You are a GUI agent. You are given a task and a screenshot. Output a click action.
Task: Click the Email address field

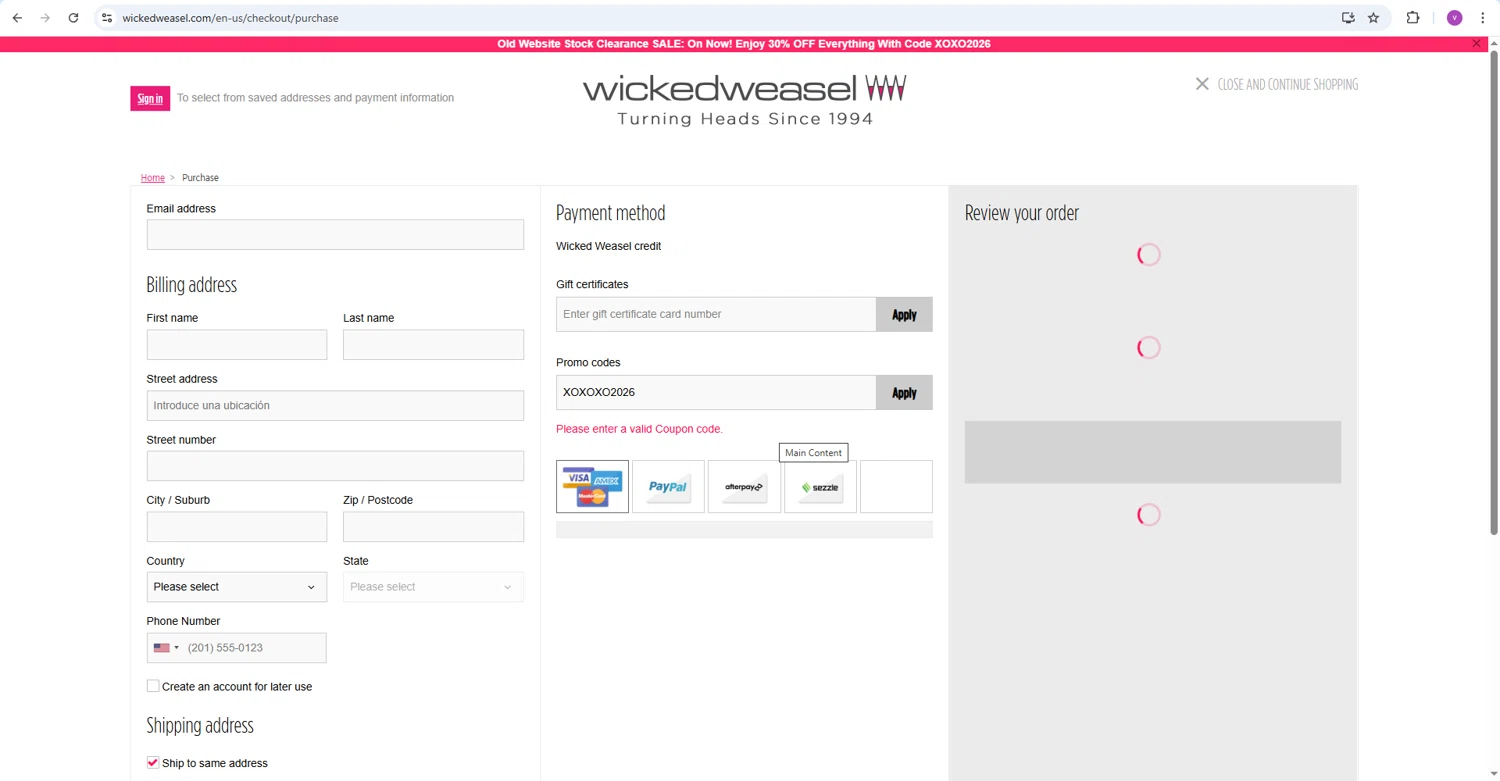click(335, 235)
